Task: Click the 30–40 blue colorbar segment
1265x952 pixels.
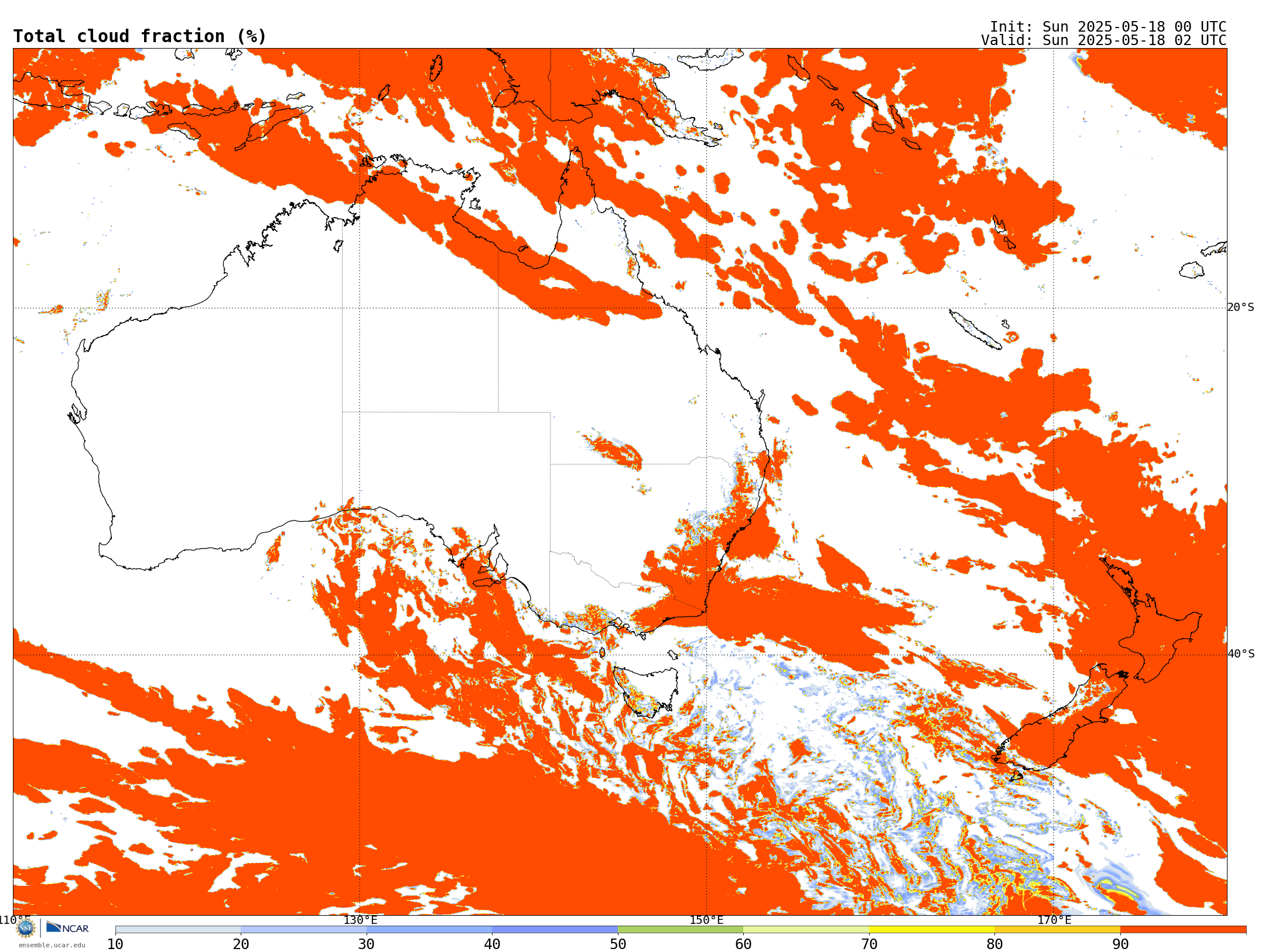Action: point(429,930)
